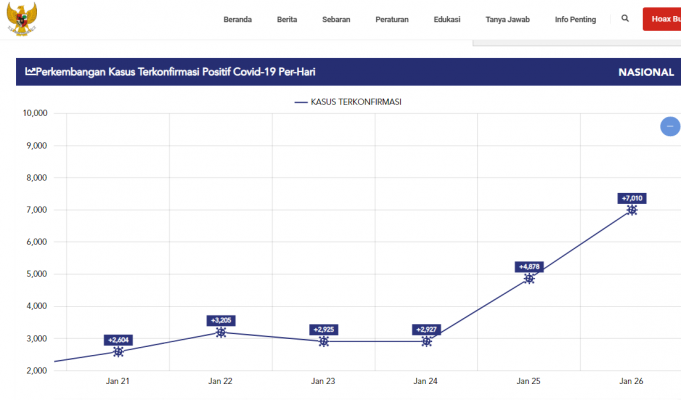
Task: Open the Sebaran navigation item
Action: coord(336,19)
